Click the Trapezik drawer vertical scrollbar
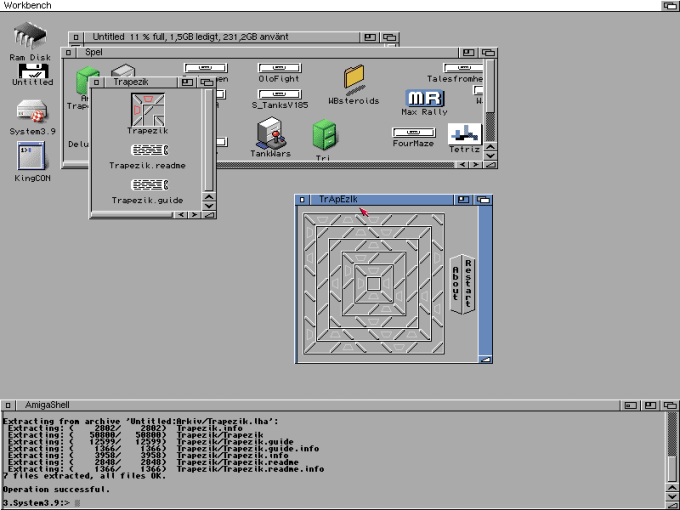680x510 pixels. 209,141
